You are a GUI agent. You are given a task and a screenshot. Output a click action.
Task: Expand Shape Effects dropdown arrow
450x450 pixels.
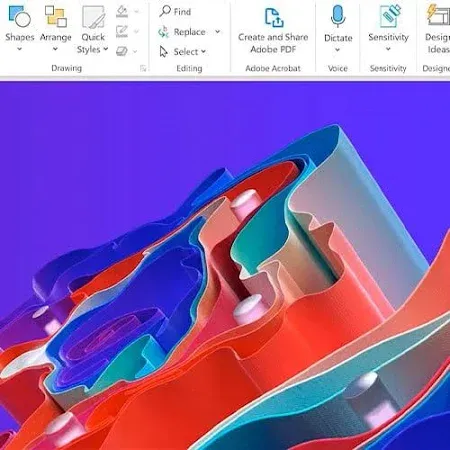pos(135,51)
